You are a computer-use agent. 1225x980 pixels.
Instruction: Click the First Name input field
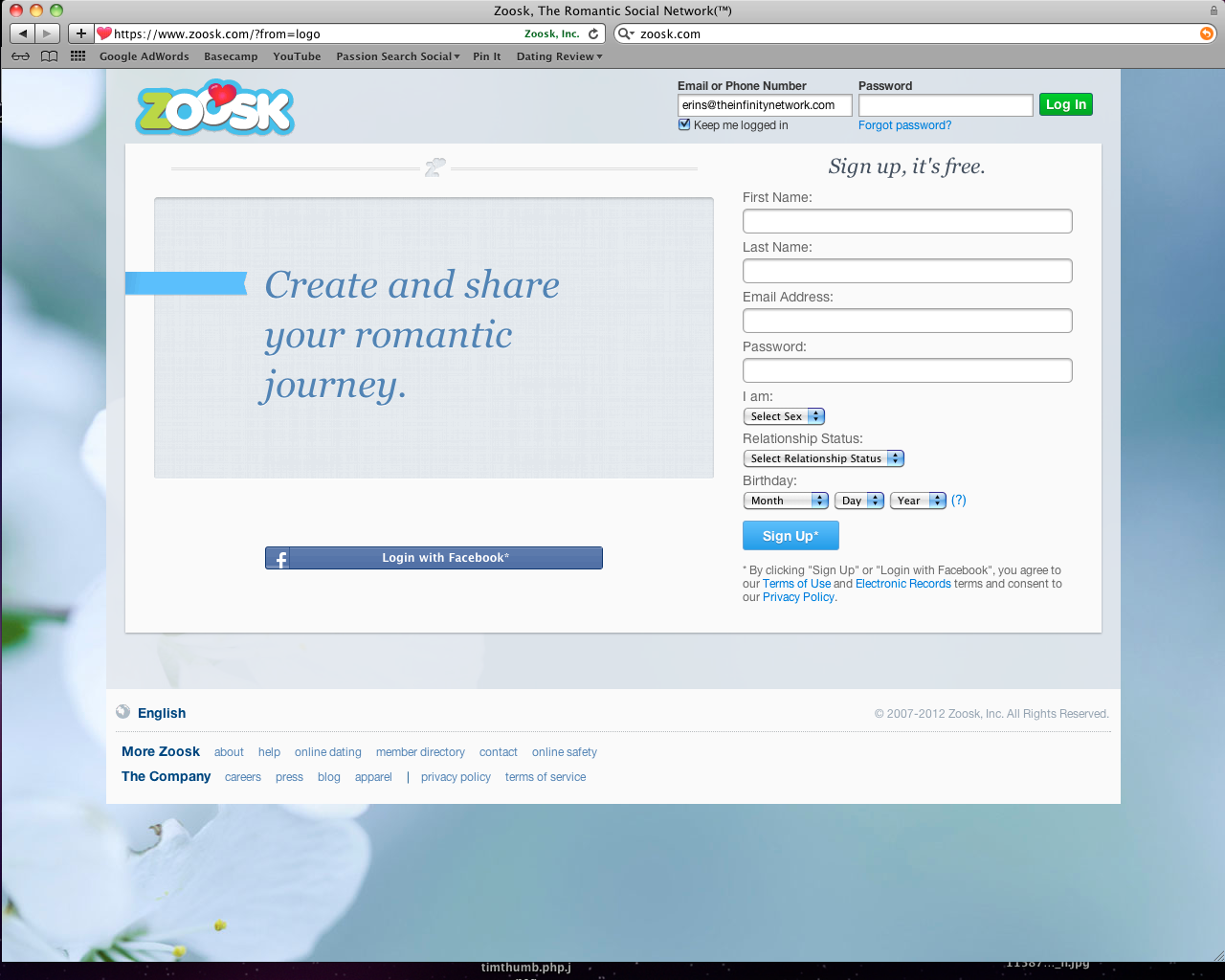(907, 221)
